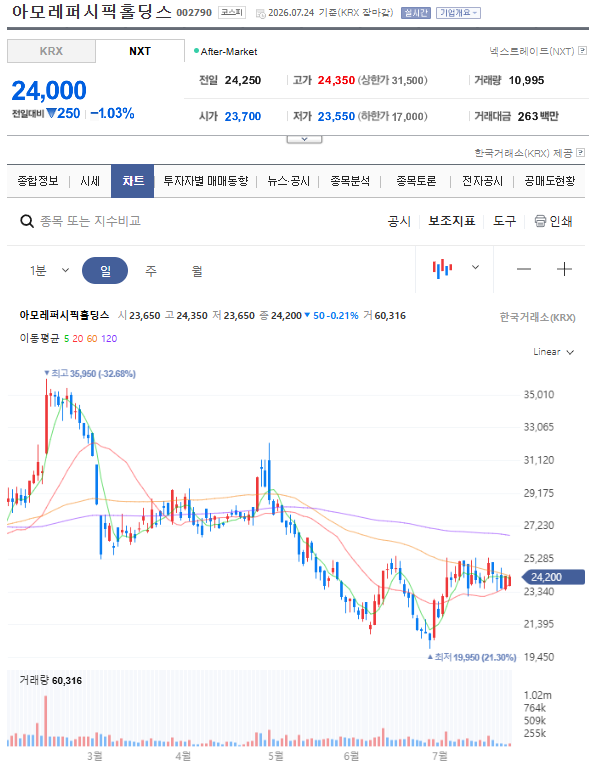Click the 저가 23,550 value
The image size is (589, 770).
coord(336,116)
